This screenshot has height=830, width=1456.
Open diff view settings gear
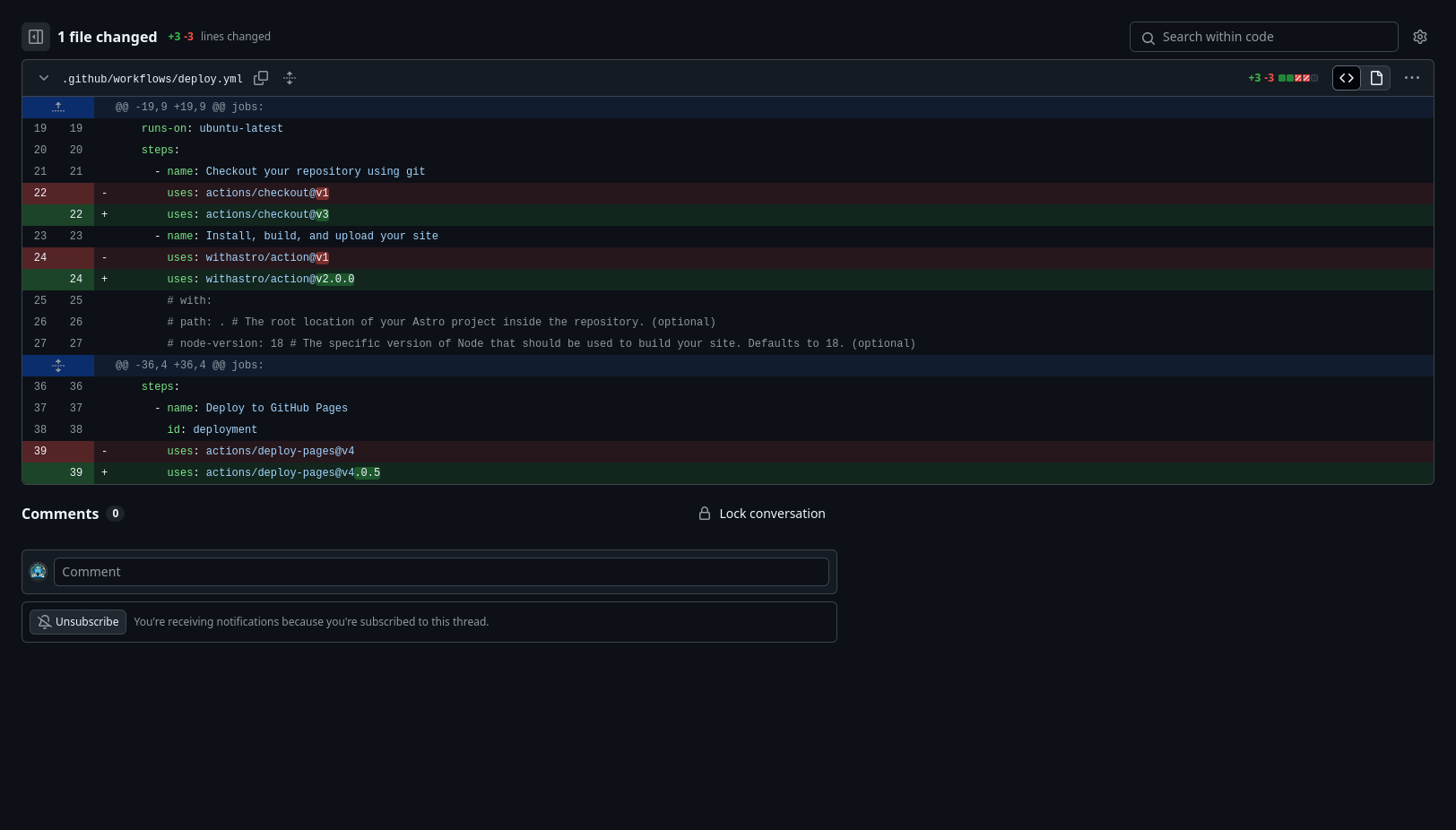[1420, 37]
